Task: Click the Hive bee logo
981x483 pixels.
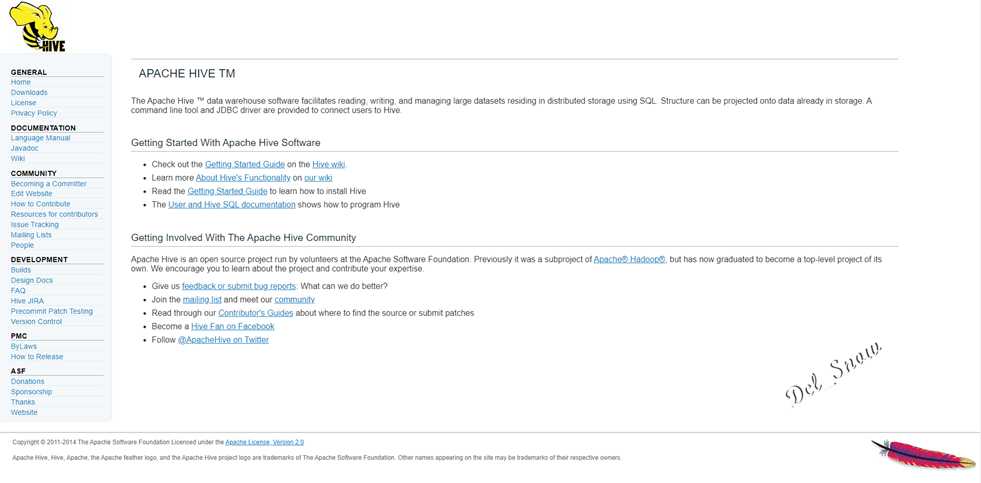Action: coord(37,26)
